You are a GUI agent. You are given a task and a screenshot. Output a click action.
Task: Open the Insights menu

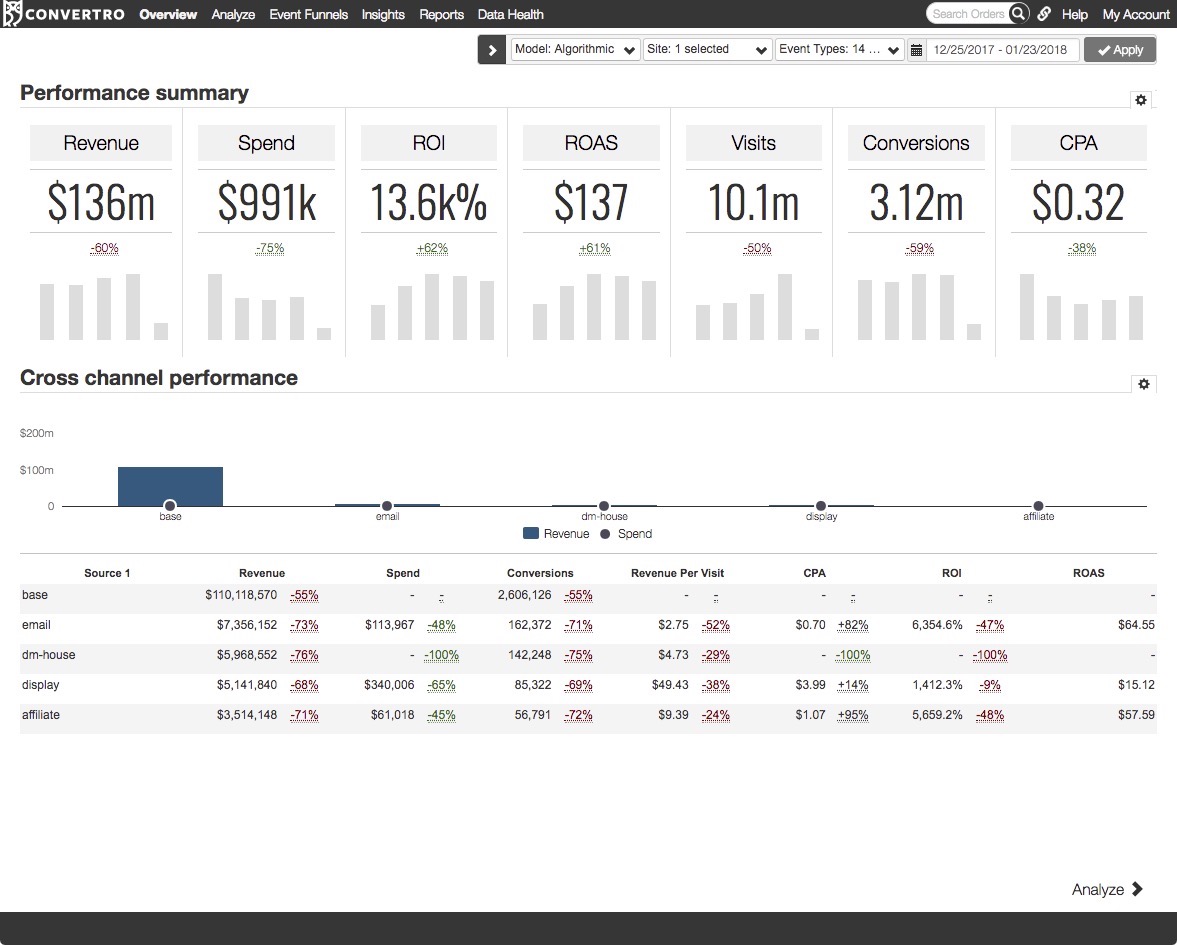click(x=383, y=14)
